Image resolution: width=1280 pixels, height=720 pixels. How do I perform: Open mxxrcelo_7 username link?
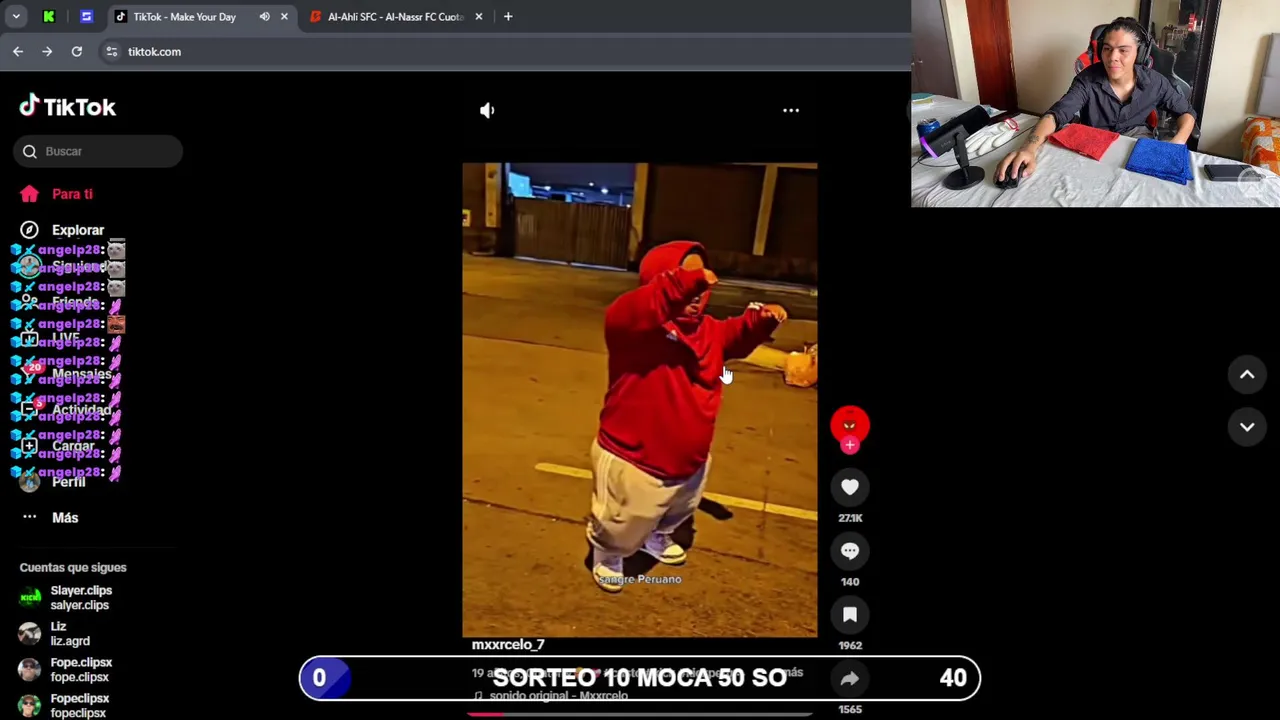tap(508, 645)
